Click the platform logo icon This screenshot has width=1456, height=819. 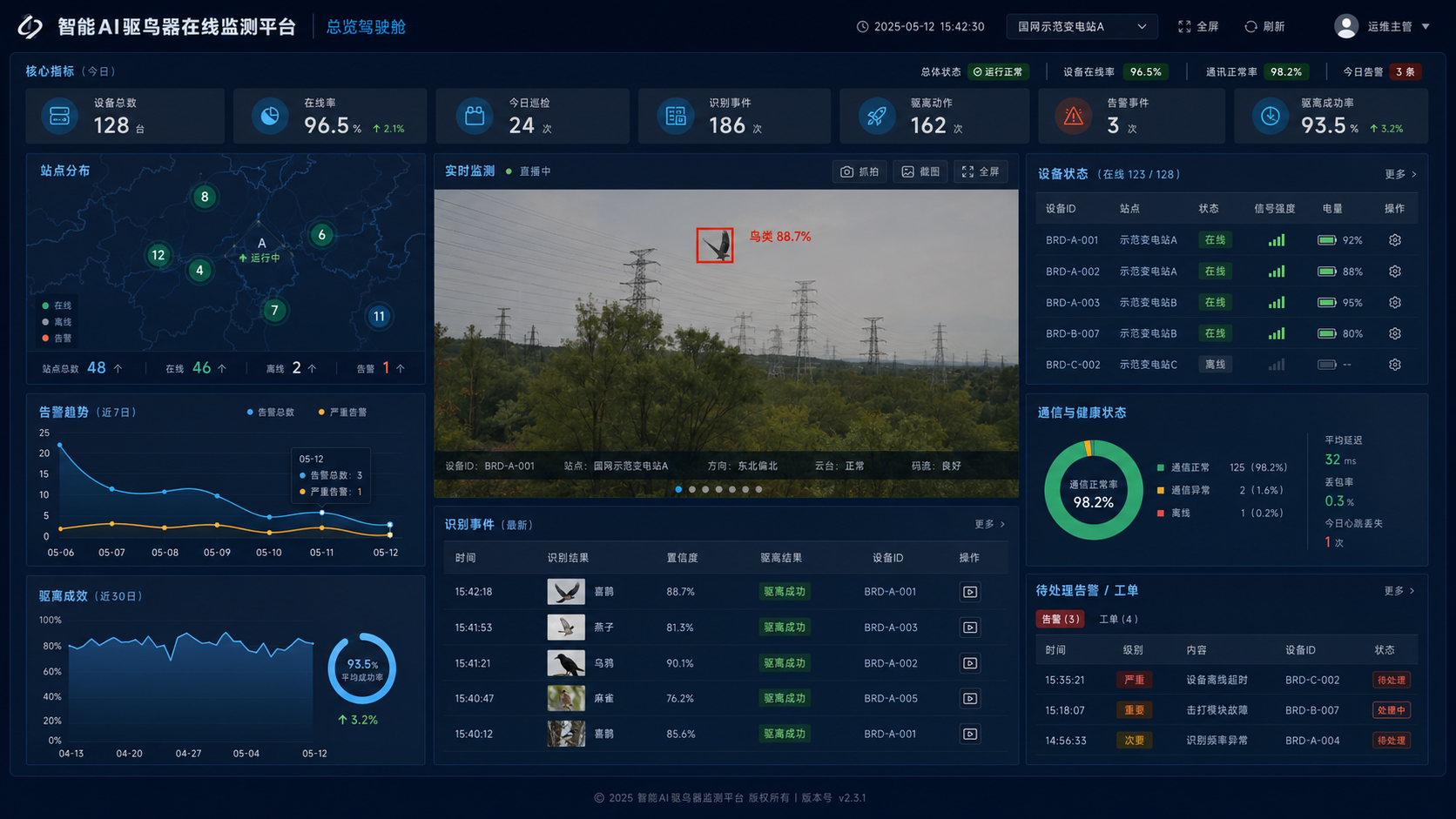coord(30,27)
